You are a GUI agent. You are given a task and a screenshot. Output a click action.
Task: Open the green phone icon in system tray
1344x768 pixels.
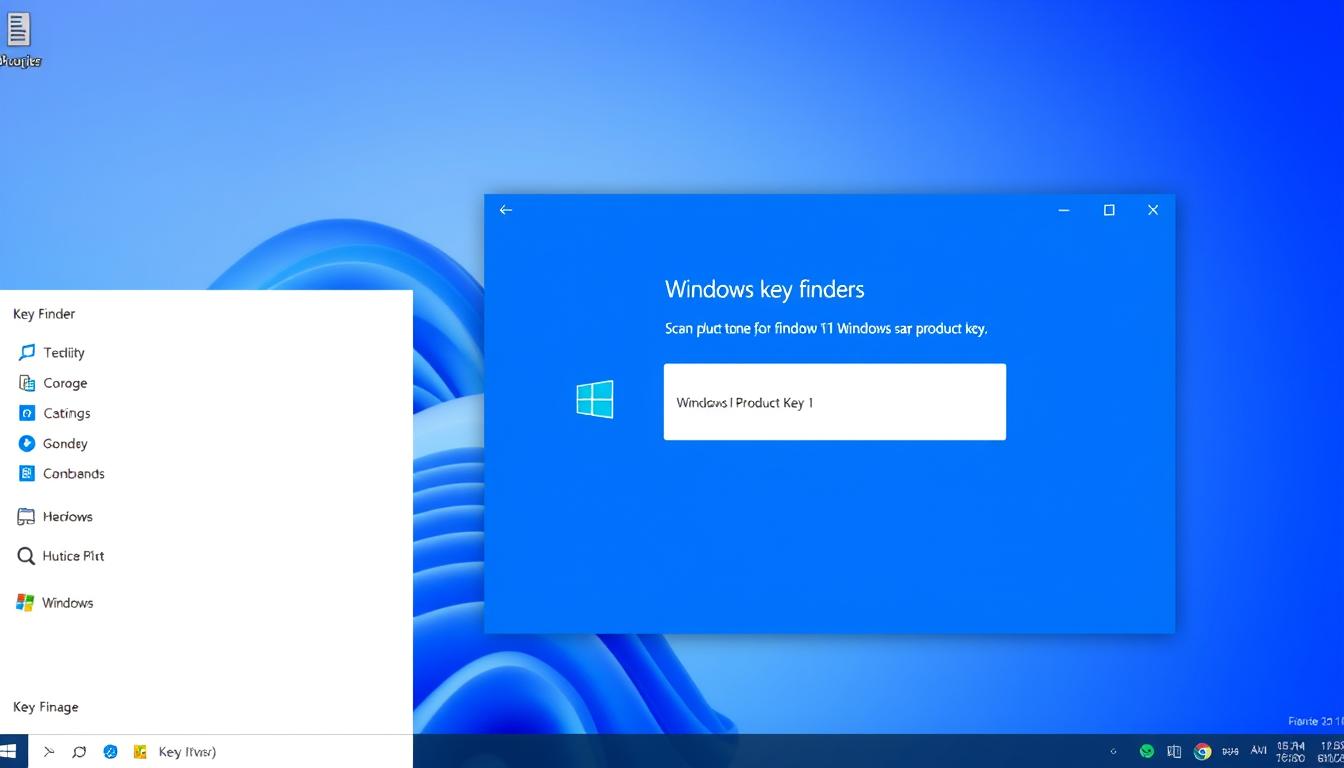[1147, 752]
